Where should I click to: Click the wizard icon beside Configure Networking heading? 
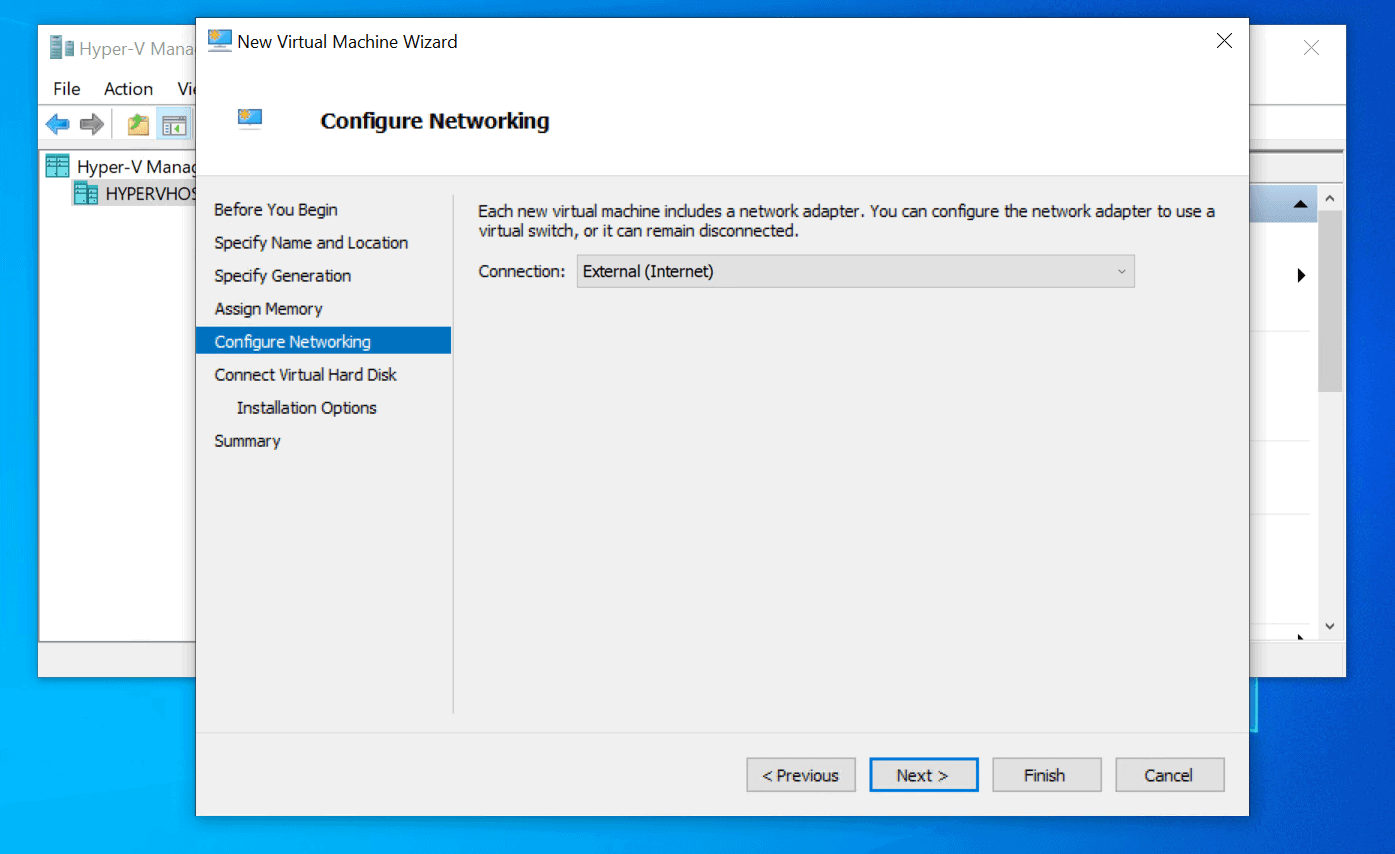249,118
